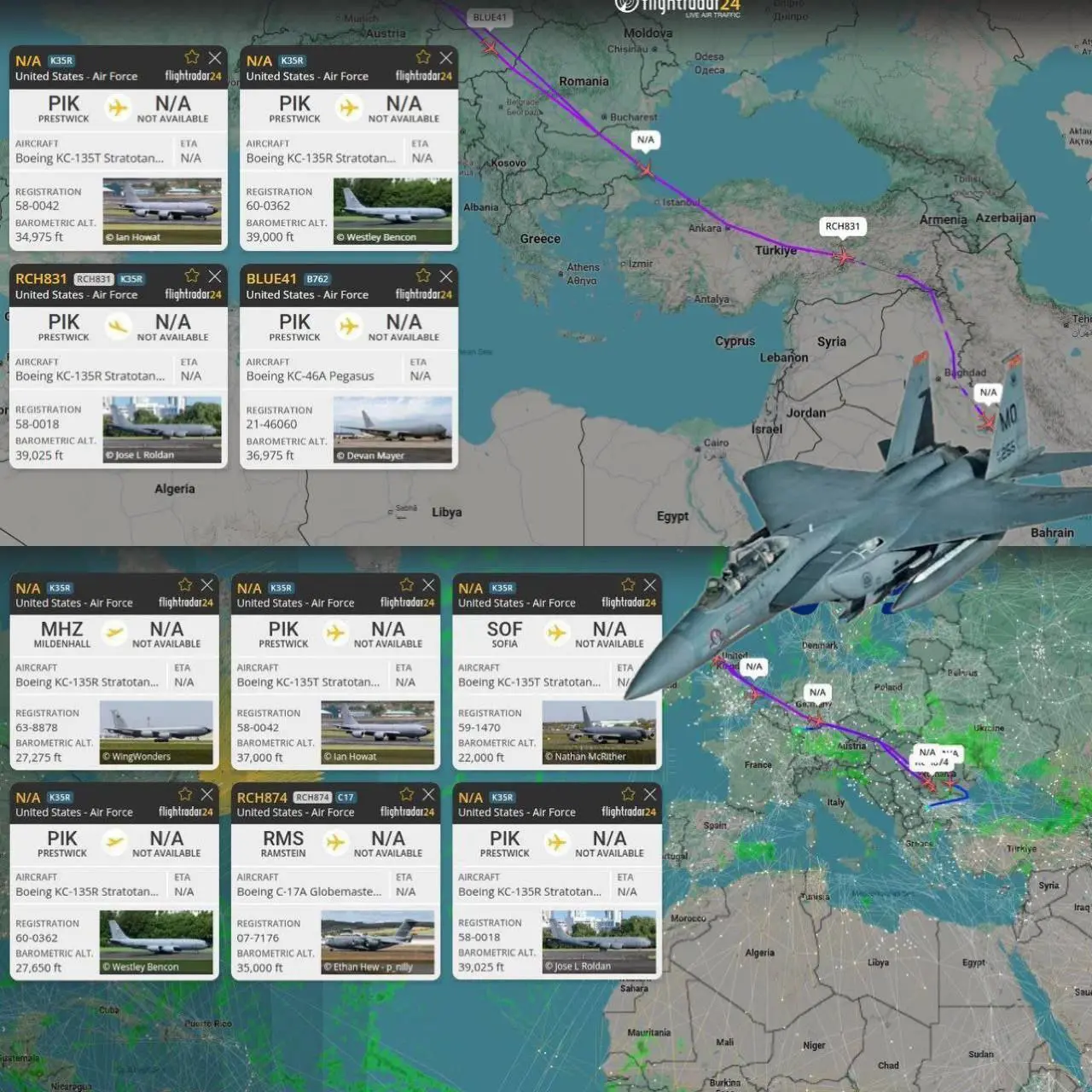Image resolution: width=1092 pixels, height=1092 pixels.
Task: Click yellow plane icon on SOF Sofia card
Action: coord(556,633)
